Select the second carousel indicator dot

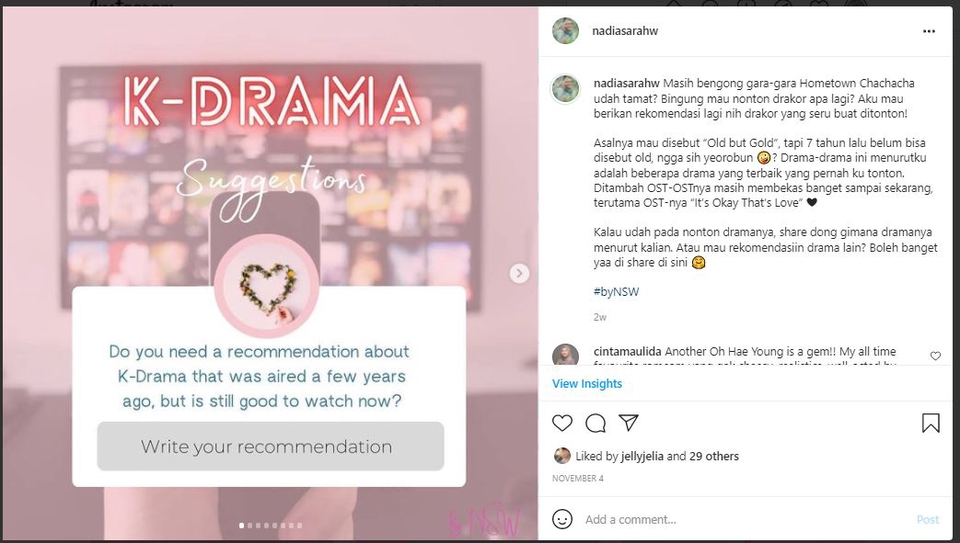[250, 525]
